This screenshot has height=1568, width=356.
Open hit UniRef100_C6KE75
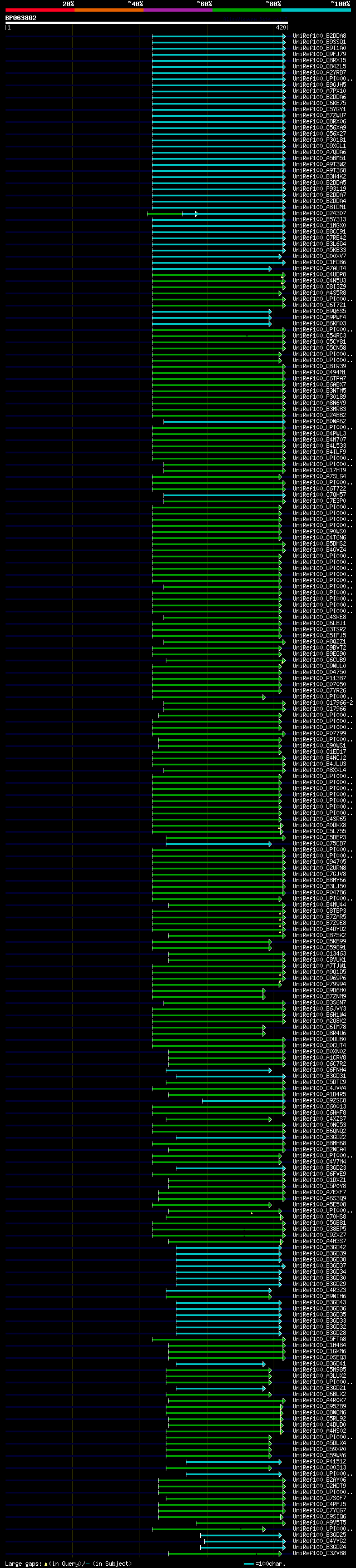(319, 103)
